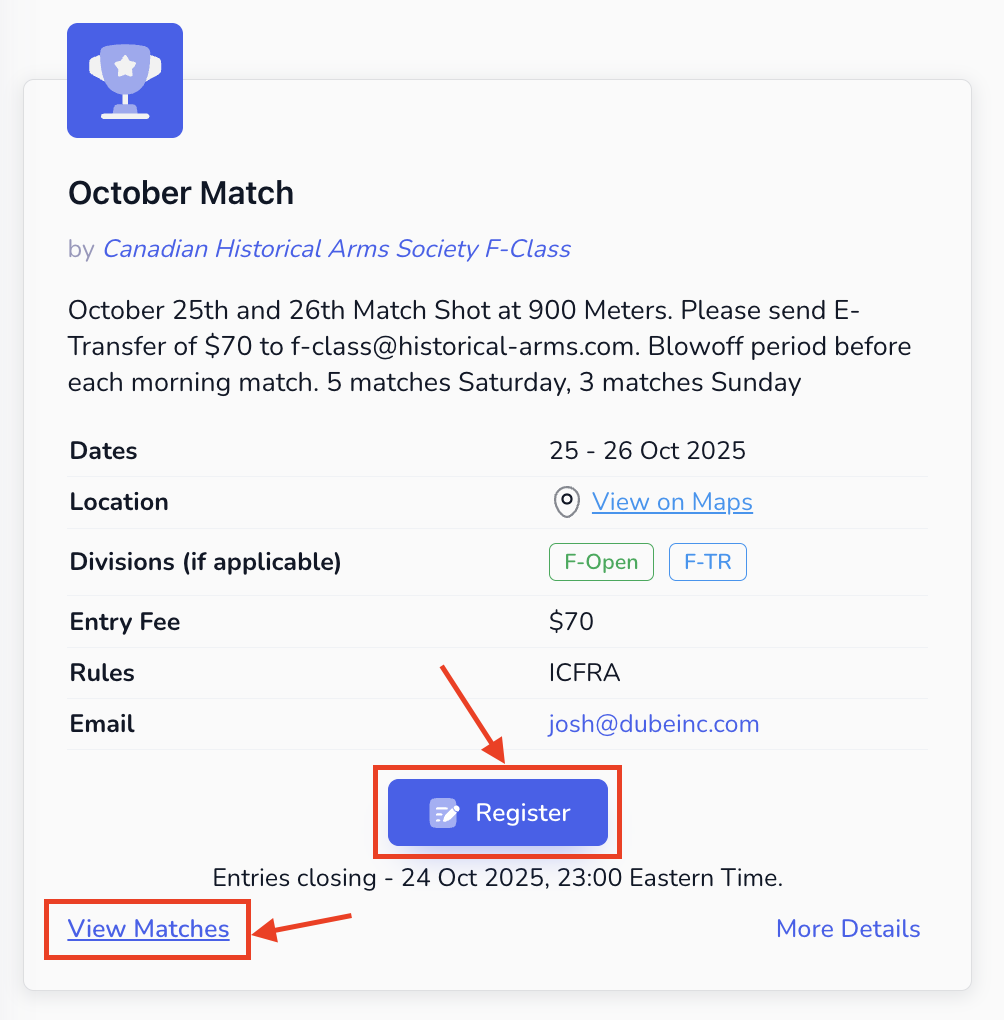This screenshot has height=1020, width=1004.
Task: Click the josh@dubeinc.com email address
Action: [653, 724]
